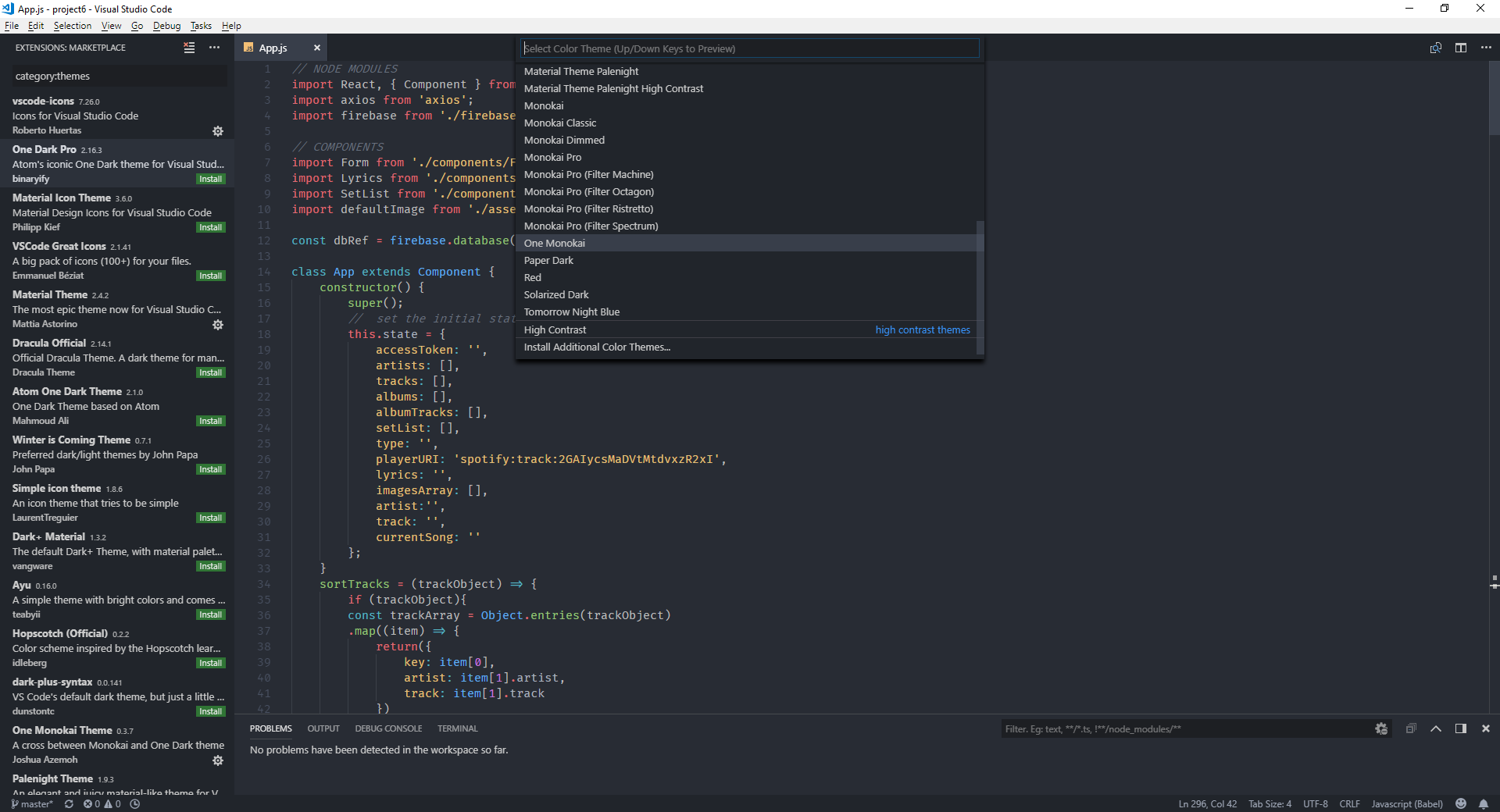Switch to the TERMINAL tab

pyautogui.click(x=457, y=728)
